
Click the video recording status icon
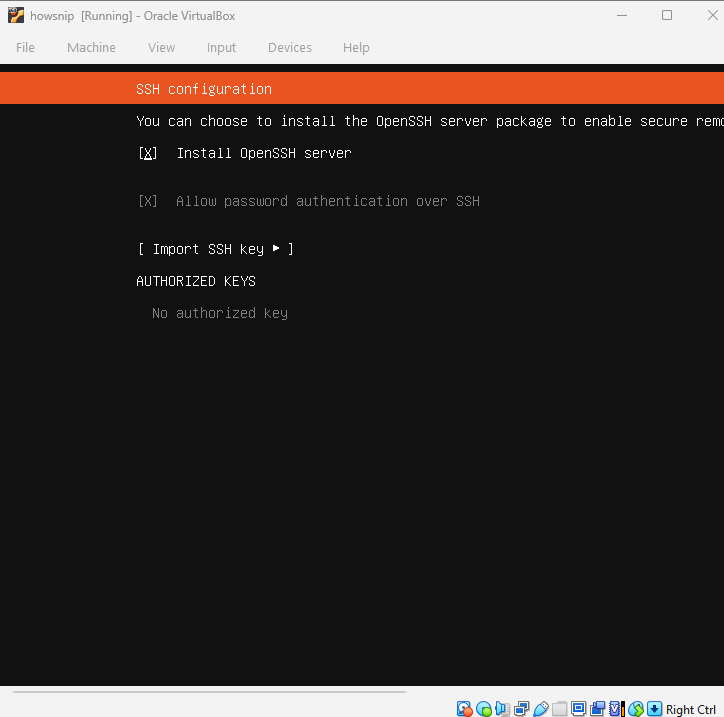[x=597, y=709]
